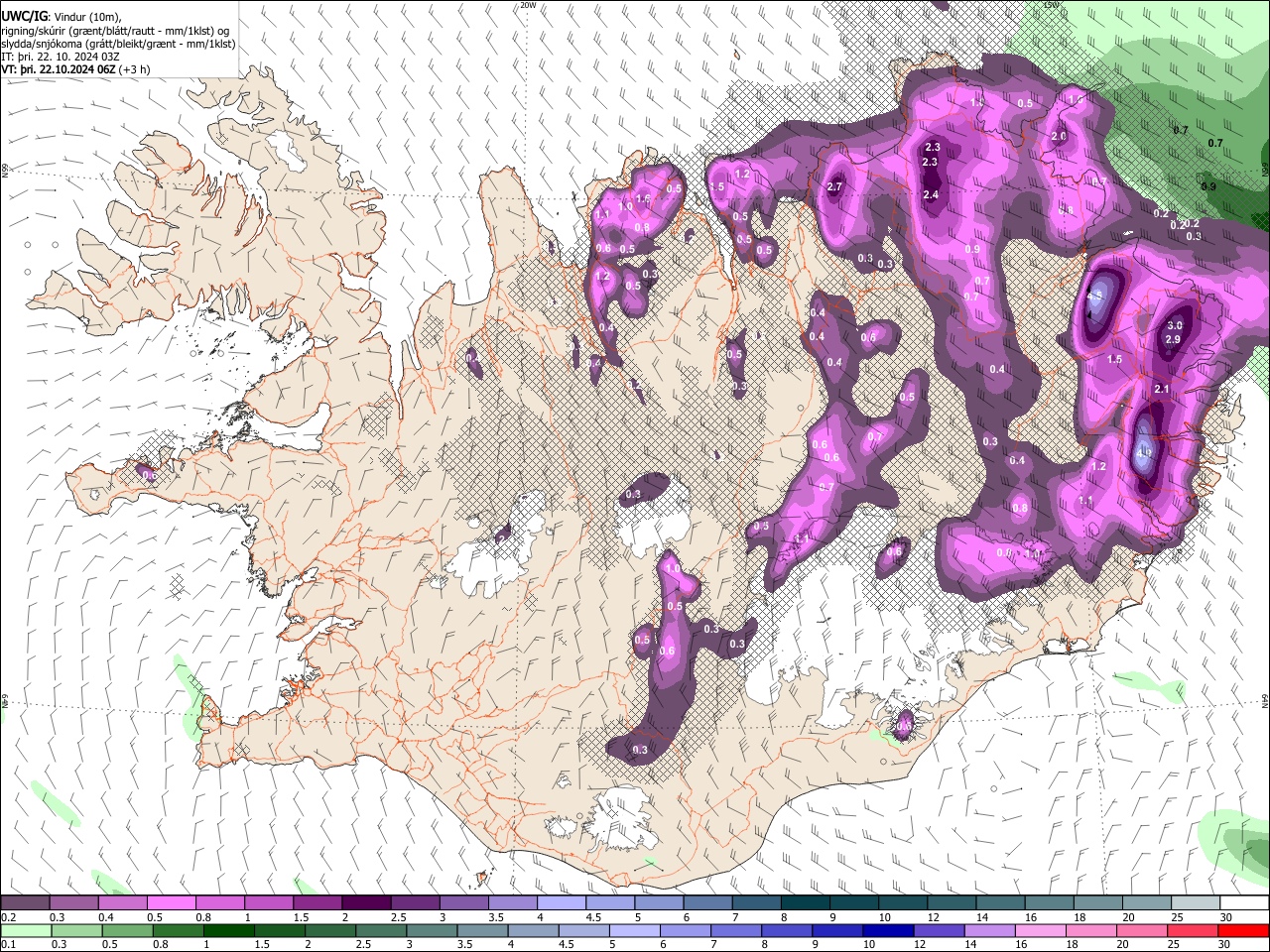Click the (+3 h) forecast offset label
Image resolution: width=1270 pixels, height=952 pixels.
[134, 69]
